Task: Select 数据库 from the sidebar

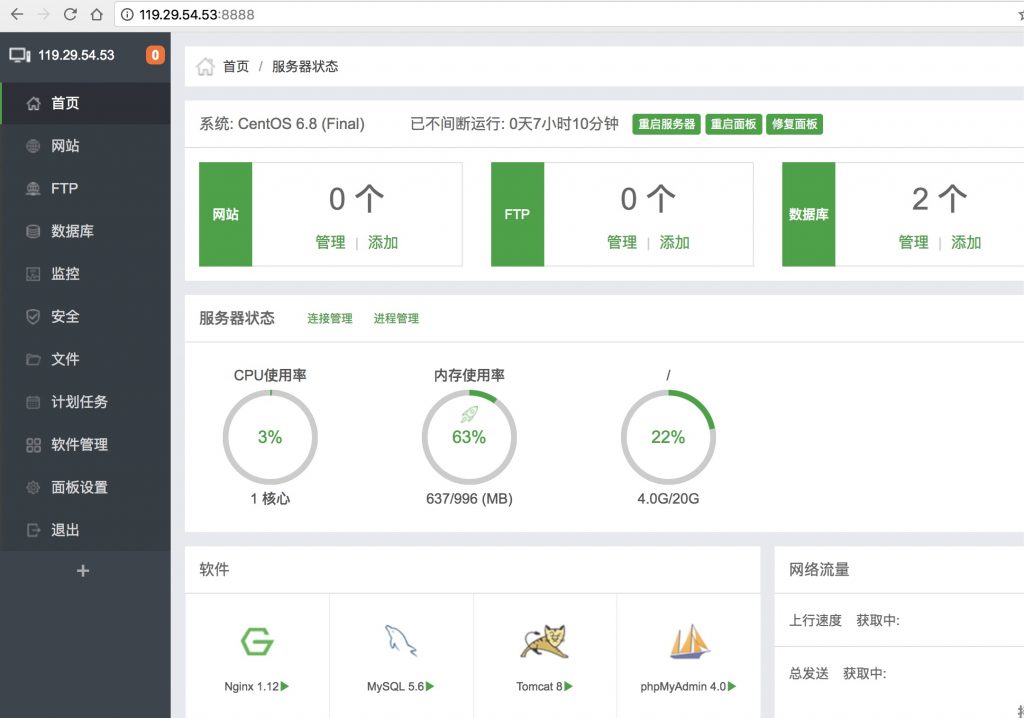Action: [x=72, y=231]
